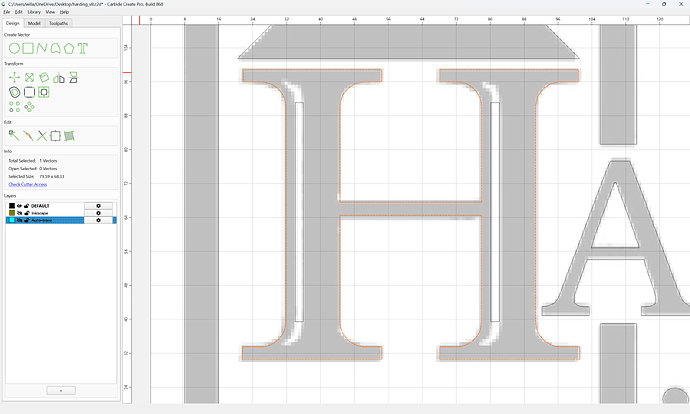Select the Circle vector tool

(15, 48)
